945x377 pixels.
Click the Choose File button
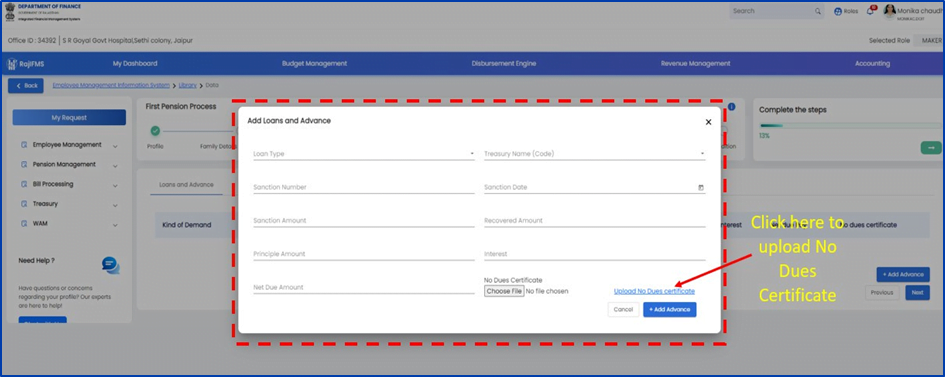click(x=504, y=291)
